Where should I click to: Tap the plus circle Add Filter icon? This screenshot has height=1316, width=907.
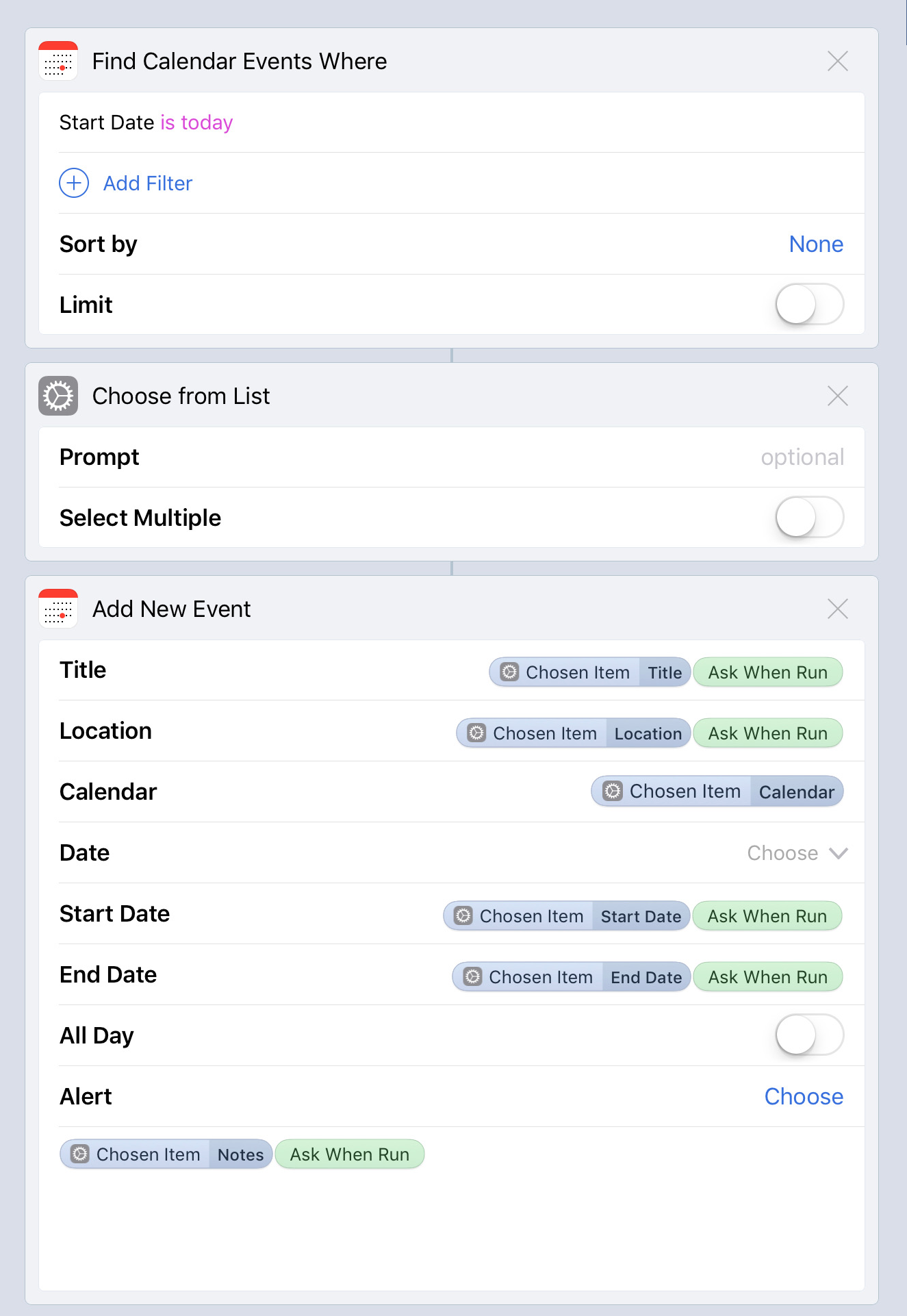[74, 183]
